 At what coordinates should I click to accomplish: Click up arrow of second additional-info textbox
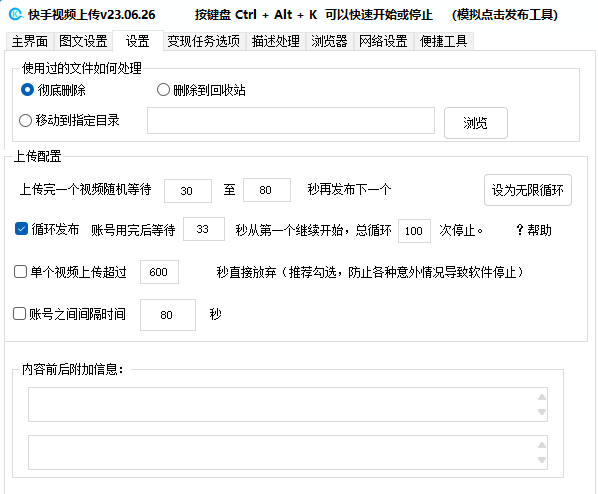click(542, 445)
